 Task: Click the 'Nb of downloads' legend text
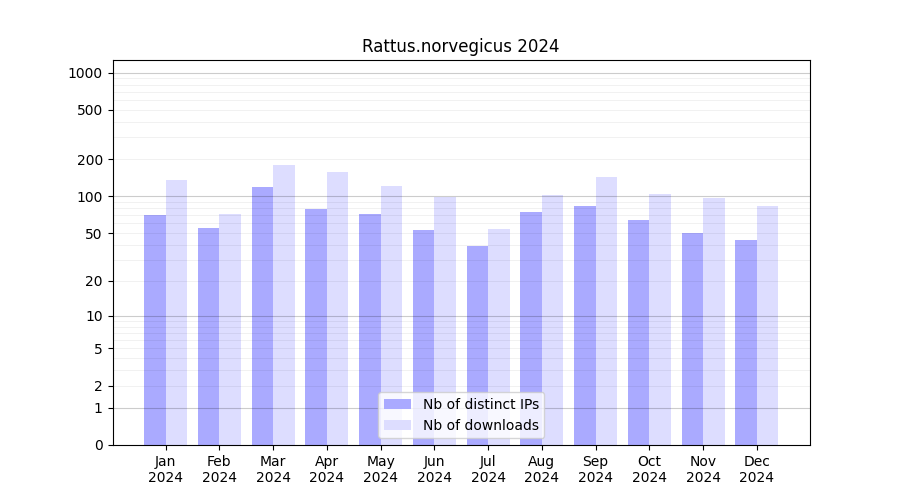tap(481, 425)
